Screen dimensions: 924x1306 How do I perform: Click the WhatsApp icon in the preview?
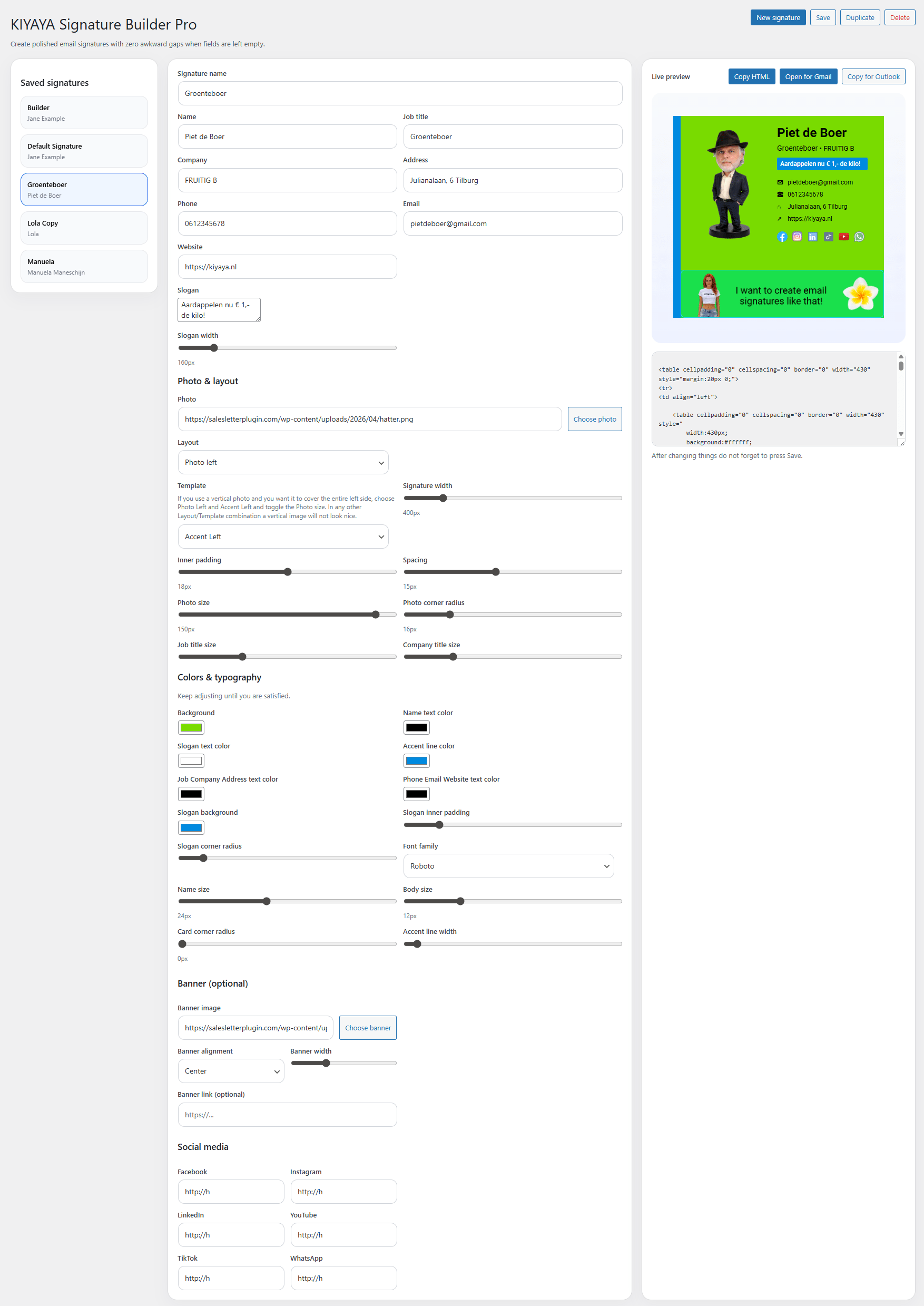pyautogui.click(x=859, y=237)
